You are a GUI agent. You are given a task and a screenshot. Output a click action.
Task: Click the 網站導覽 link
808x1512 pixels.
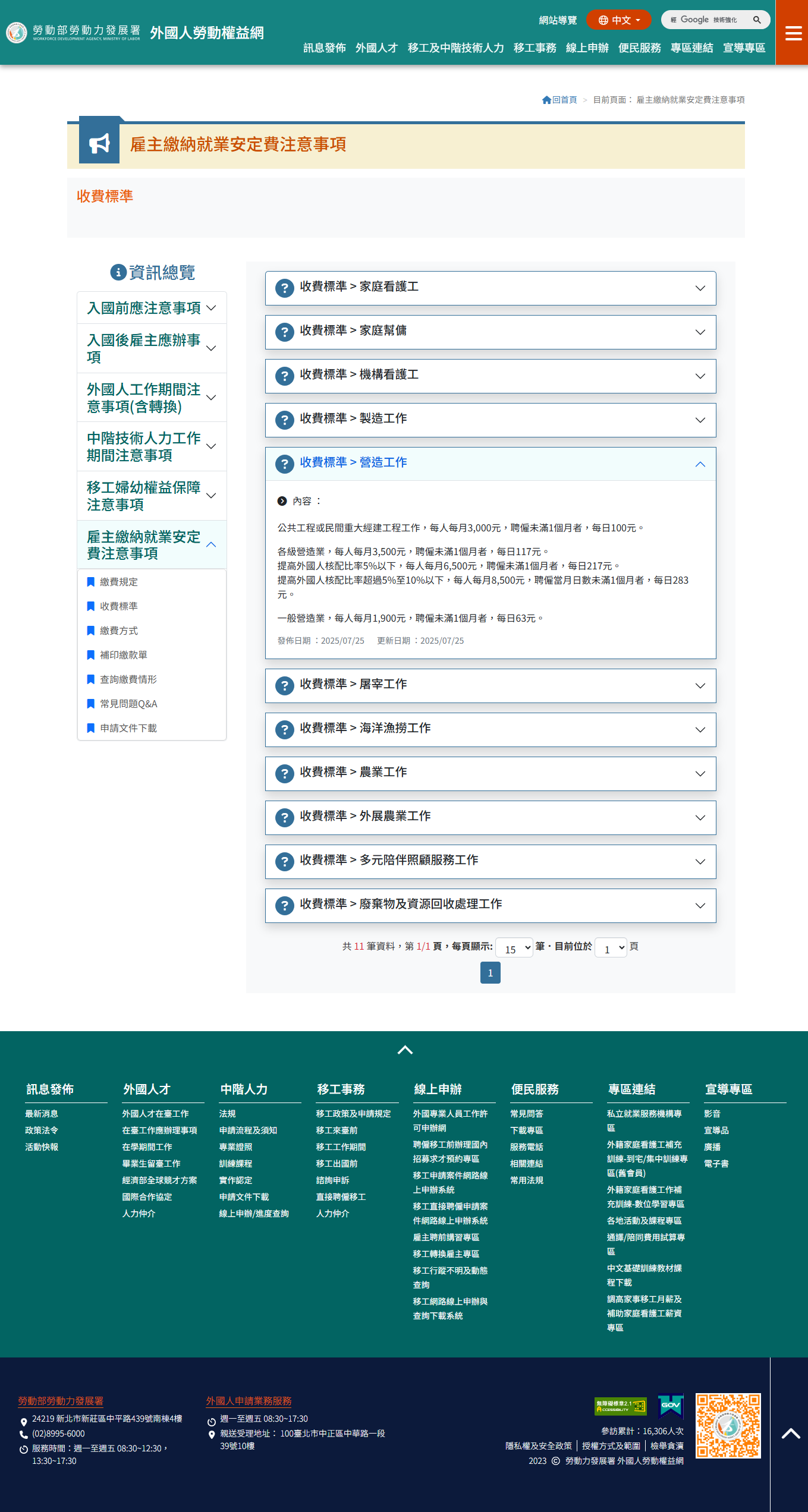click(558, 20)
